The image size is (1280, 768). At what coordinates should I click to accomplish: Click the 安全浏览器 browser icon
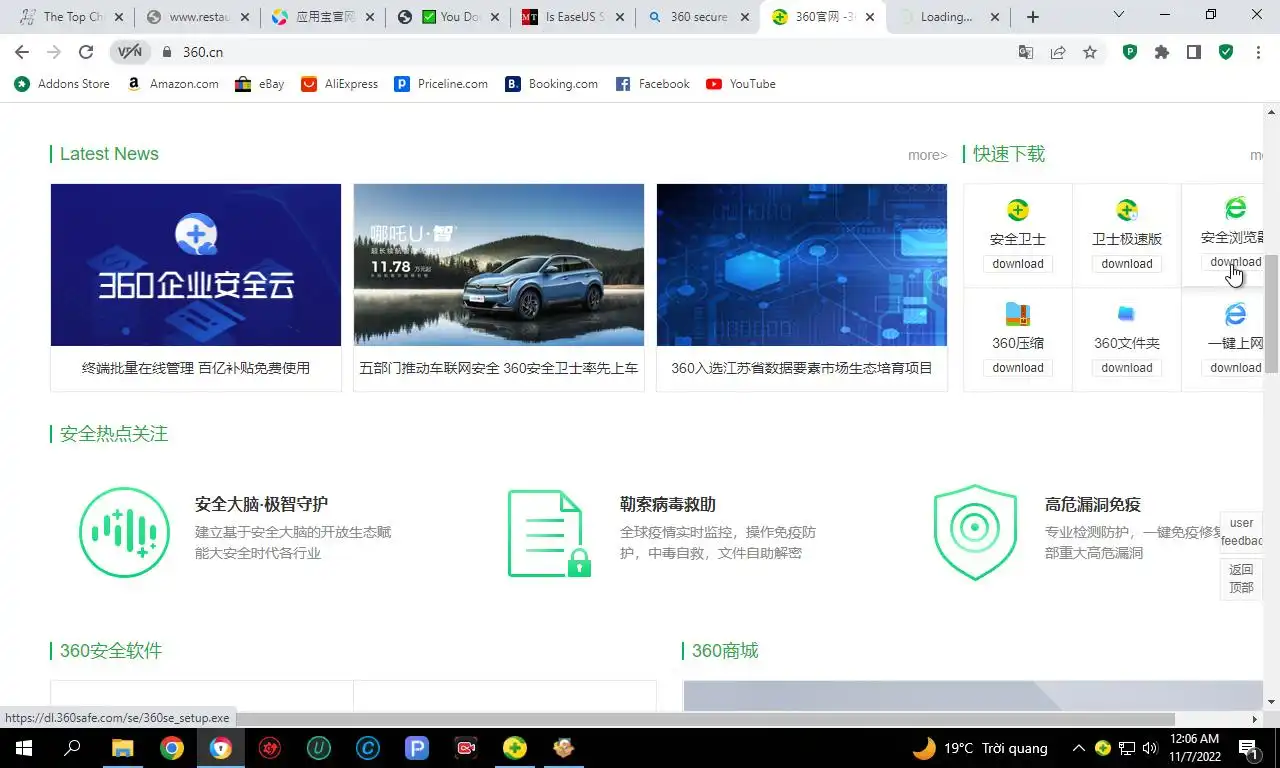[1236, 208]
